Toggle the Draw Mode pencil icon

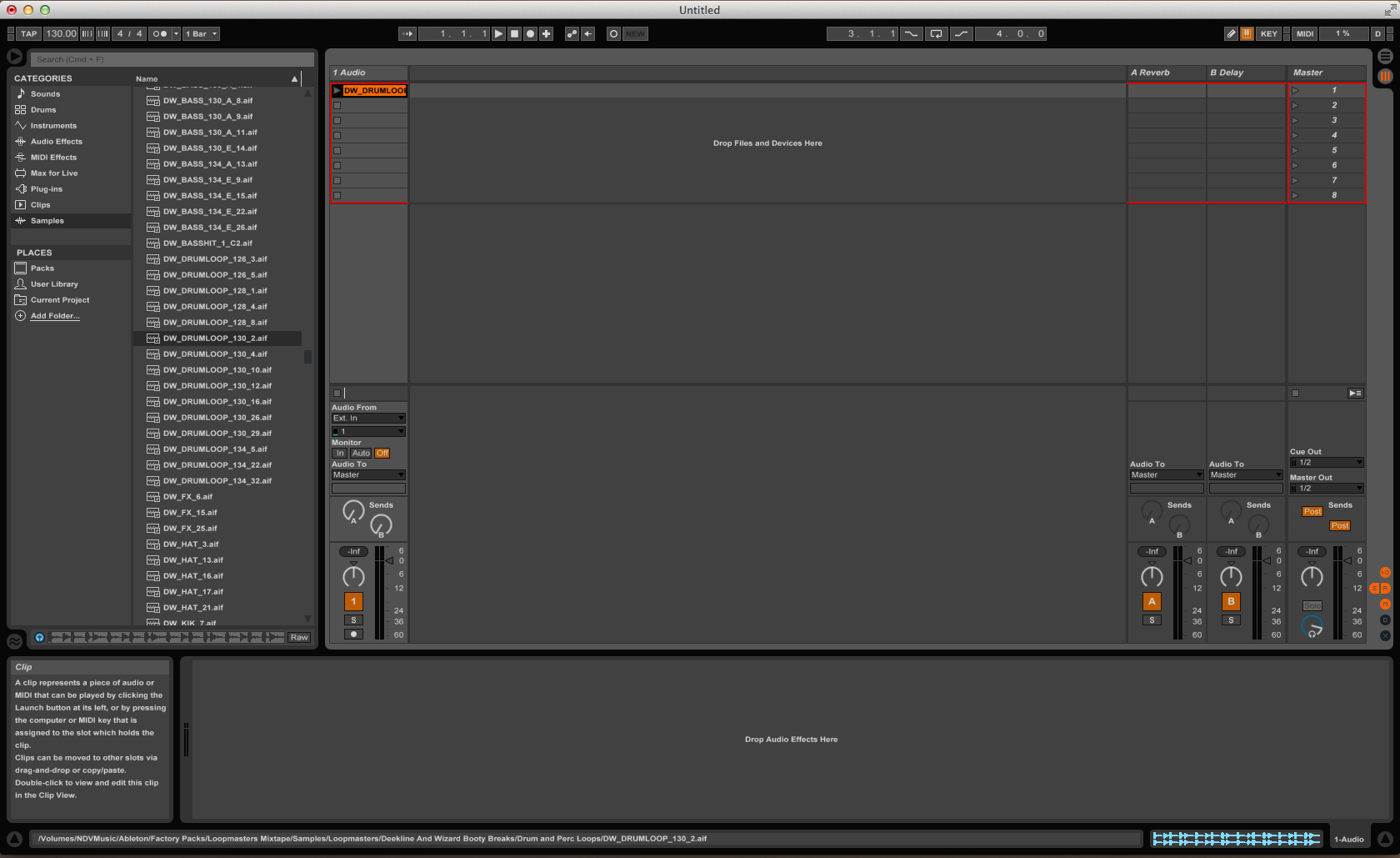click(x=1231, y=34)
